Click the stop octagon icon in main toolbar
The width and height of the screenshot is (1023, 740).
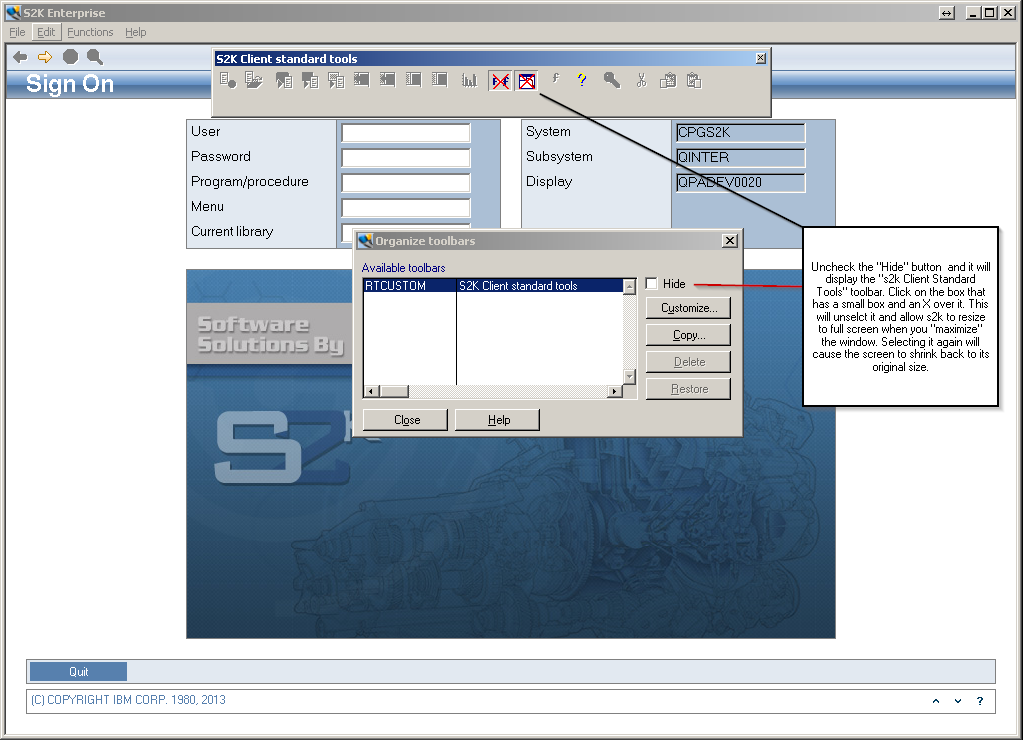coord(70,57)
